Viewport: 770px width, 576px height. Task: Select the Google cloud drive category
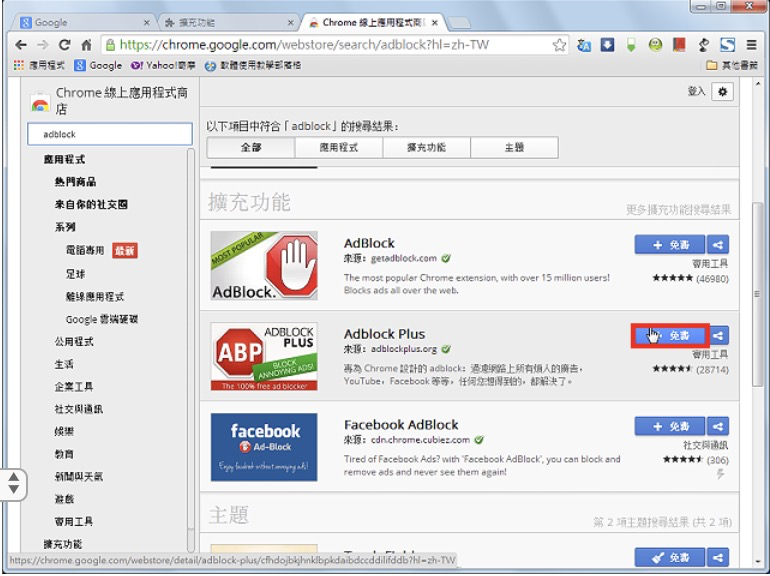pos(102,319)
